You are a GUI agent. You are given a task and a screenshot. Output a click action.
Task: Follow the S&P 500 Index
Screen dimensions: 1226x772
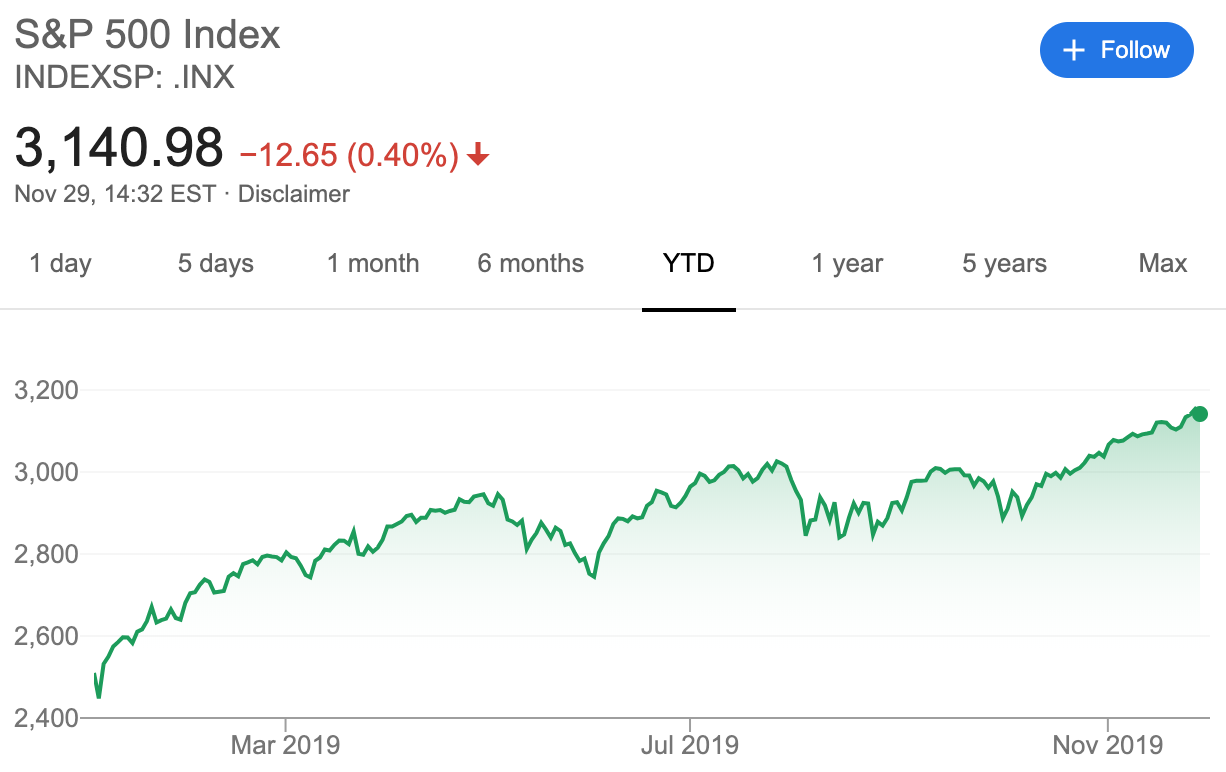[x=1117, y=50]
